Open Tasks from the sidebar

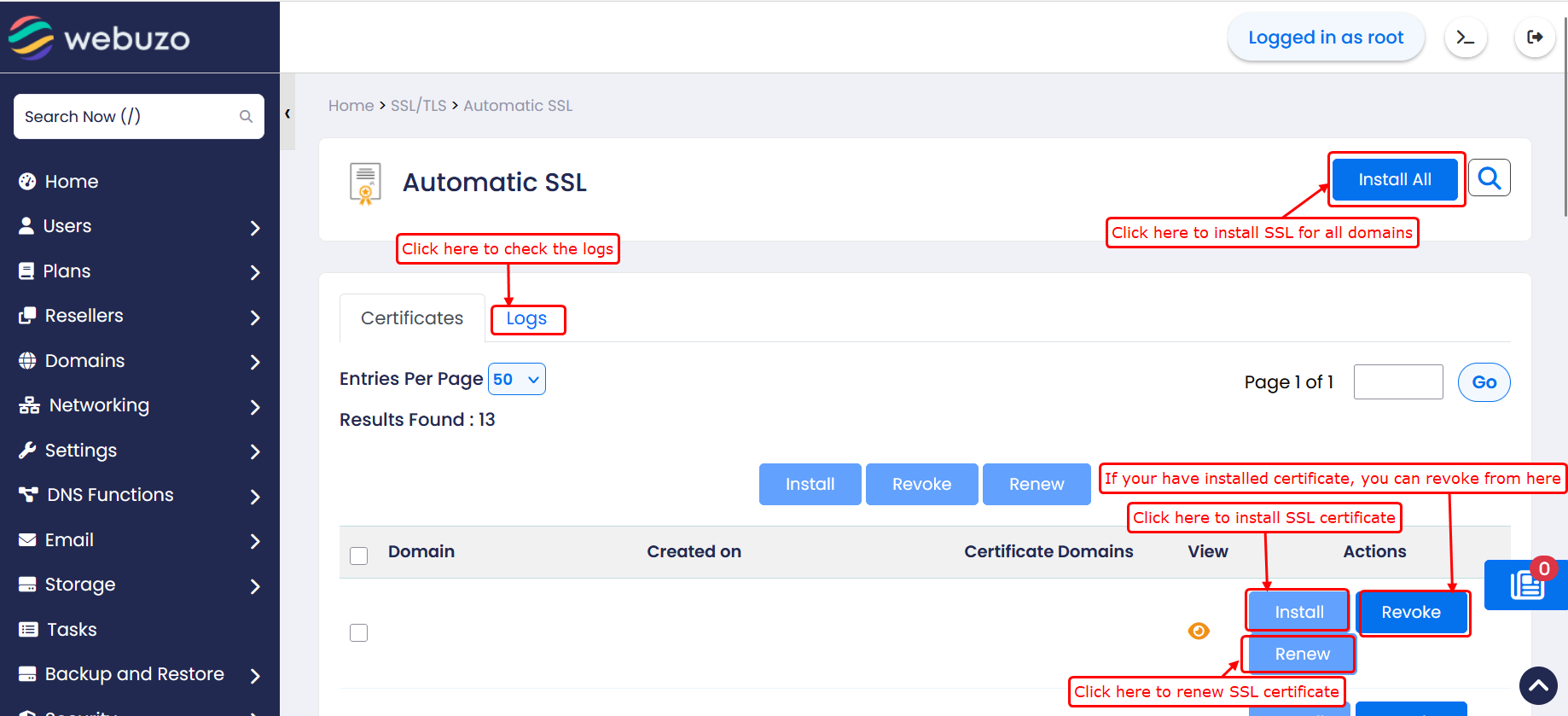point(72,630)
